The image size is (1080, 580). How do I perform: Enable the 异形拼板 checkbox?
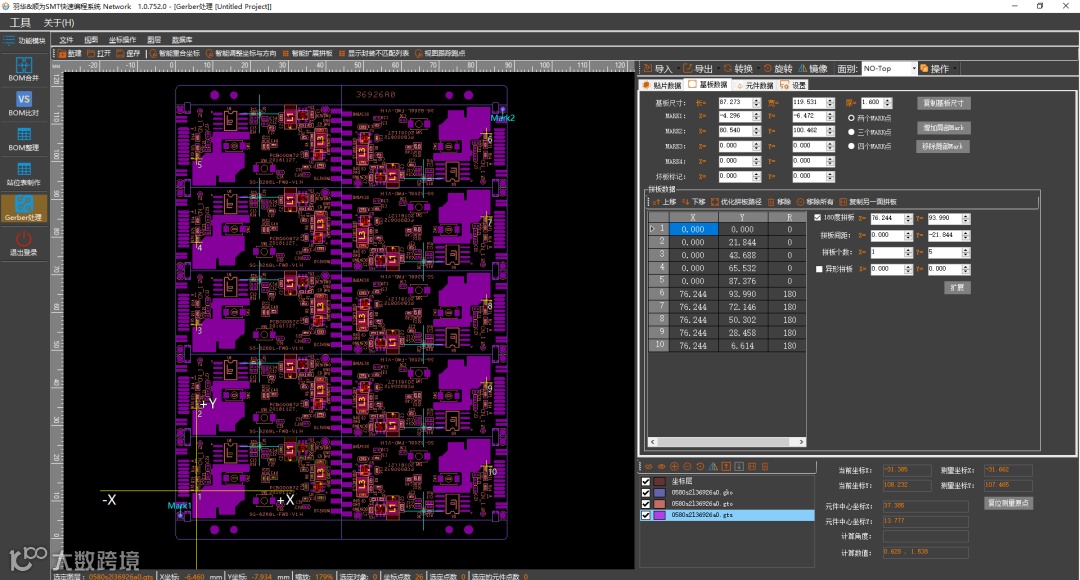[818, 269]
